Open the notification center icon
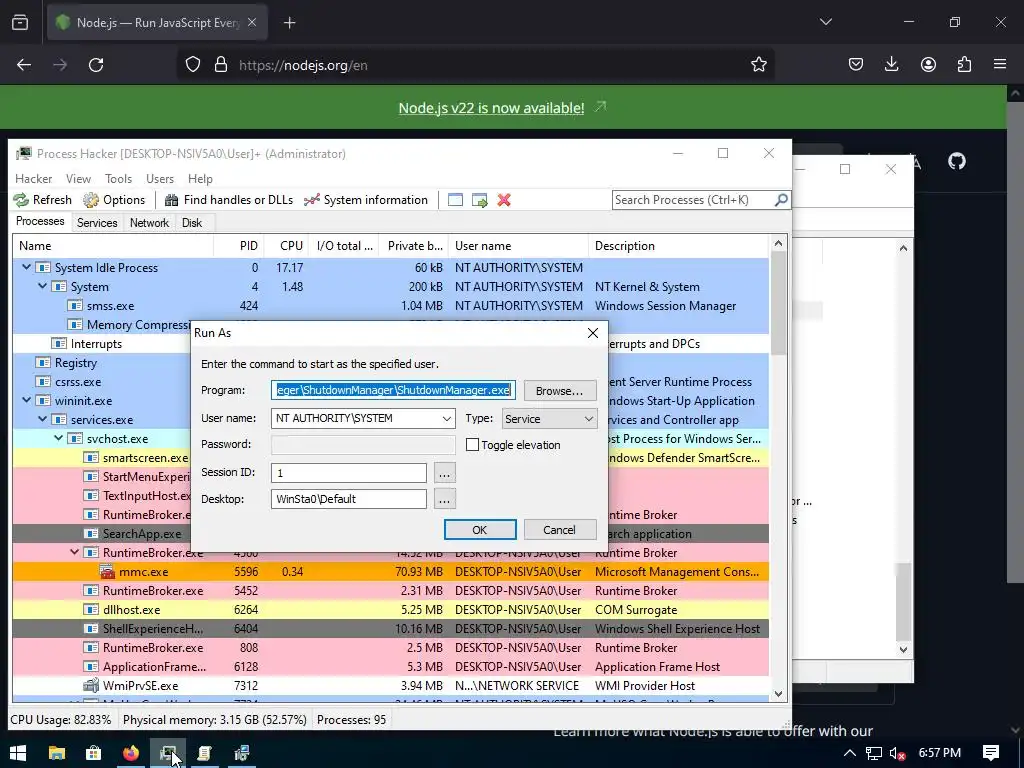Image resolution: width=1024 pixels, height=768 pixels. [x=991, y=753]
